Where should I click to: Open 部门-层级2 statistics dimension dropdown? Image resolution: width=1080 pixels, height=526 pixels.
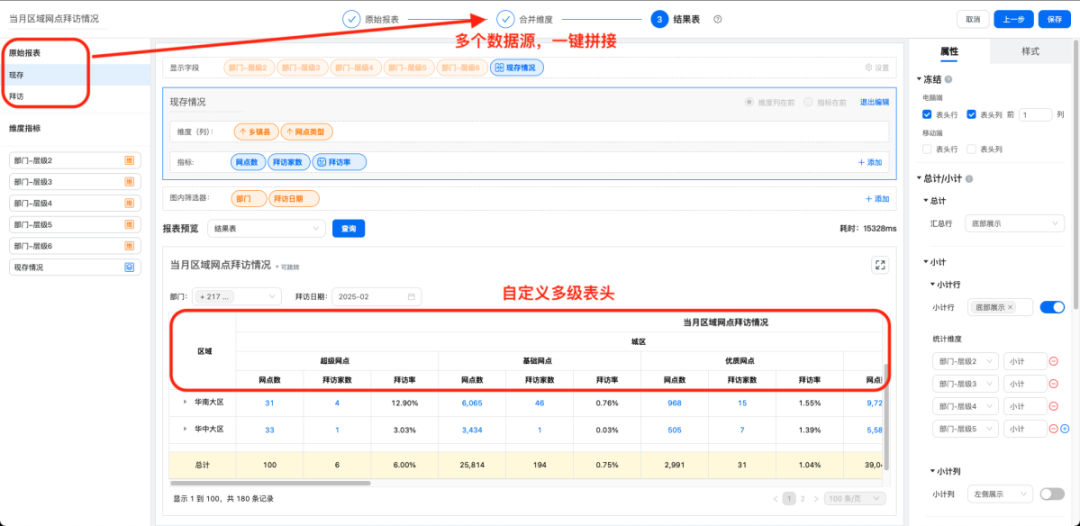point(965,361)
